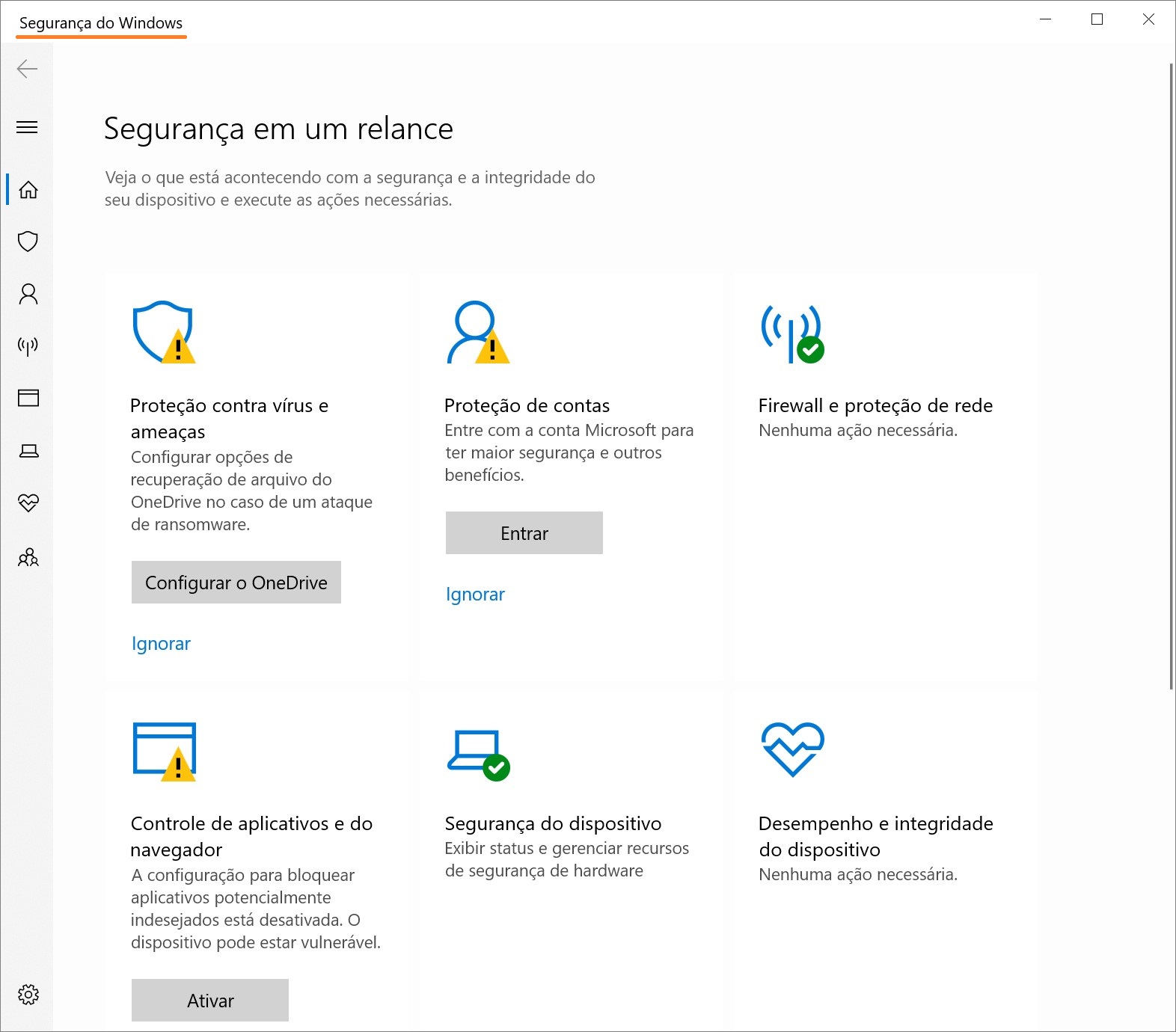Screen dimensions: 1176x1032
Task: Go back with the arrow icon
Action: (x=27, y=69)
